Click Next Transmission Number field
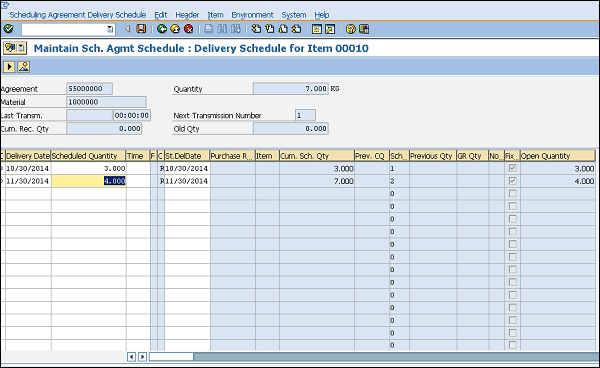 [x=305, y=116]
